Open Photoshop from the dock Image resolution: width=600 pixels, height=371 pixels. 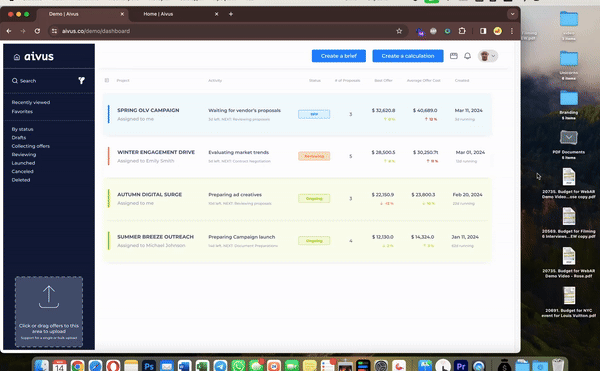tap(148, 366)
